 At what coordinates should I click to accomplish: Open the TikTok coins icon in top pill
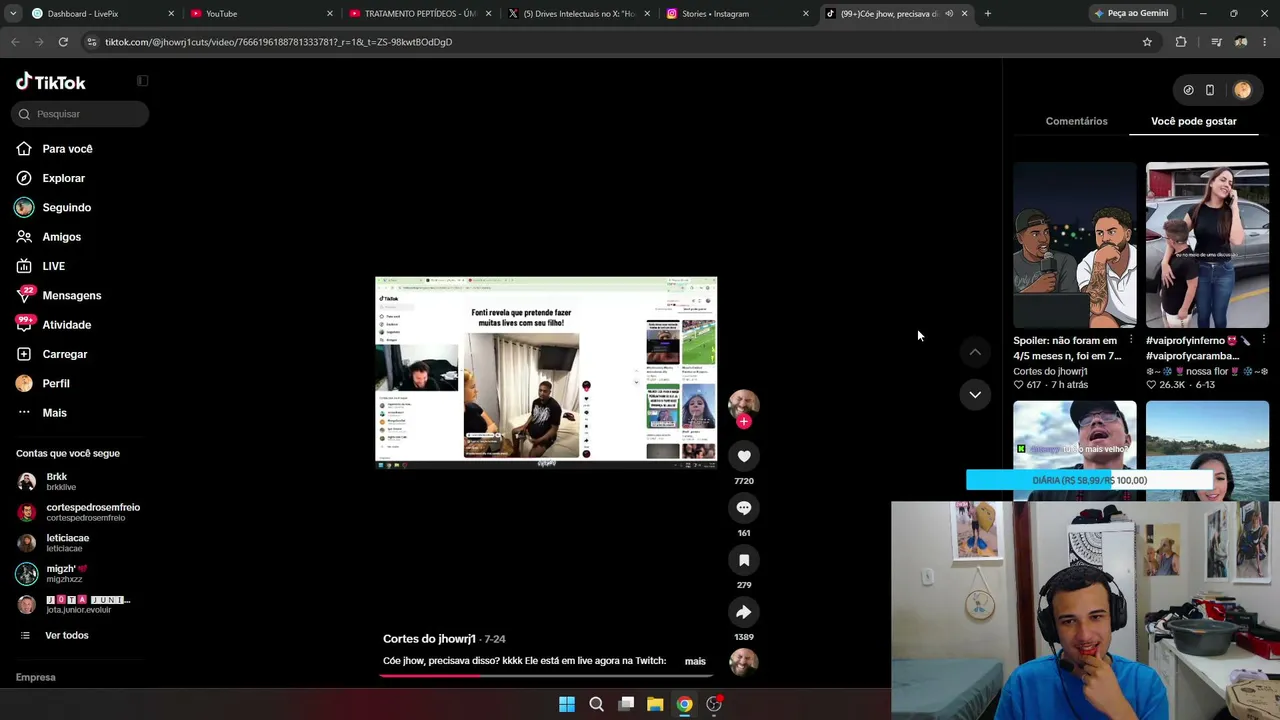click(1188, 90)
